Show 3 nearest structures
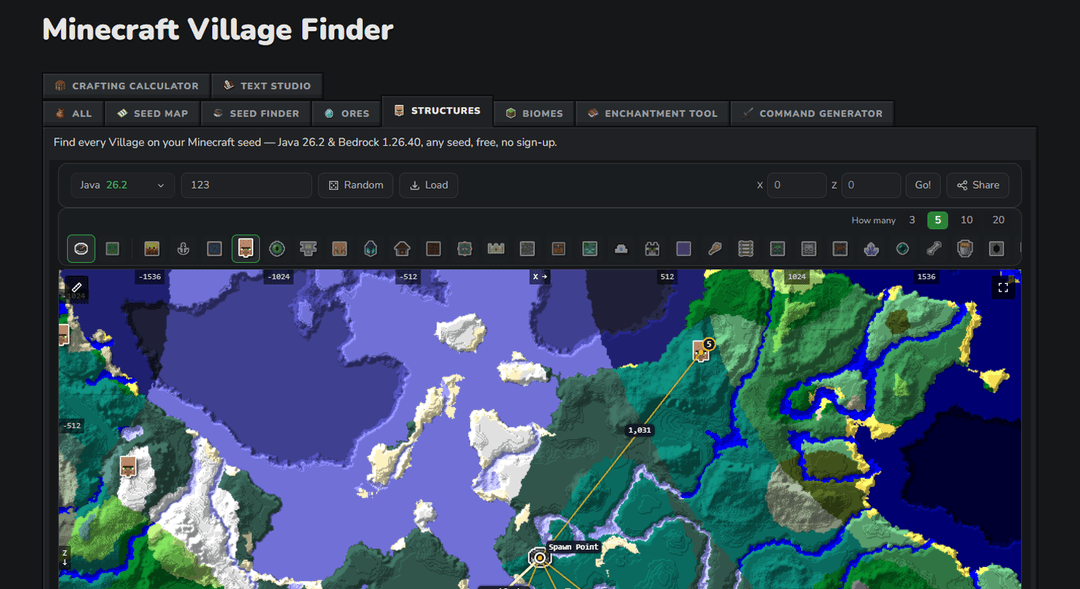This screenshot has width=1080, height=589. [x=912, y=220]
